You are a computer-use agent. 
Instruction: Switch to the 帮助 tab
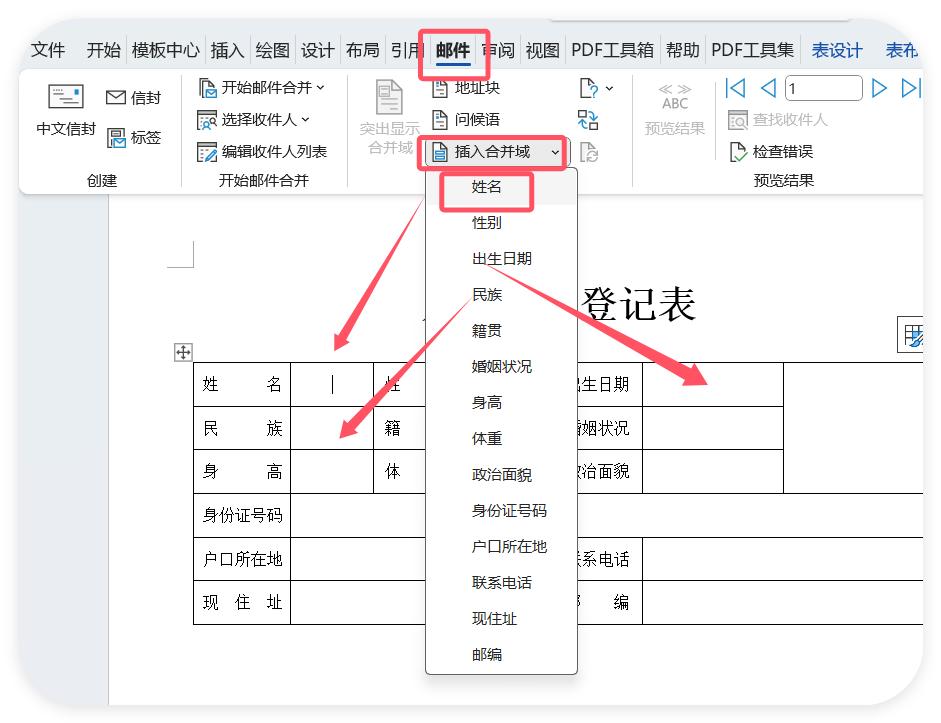pyautogui.click(x=683, y=50)
